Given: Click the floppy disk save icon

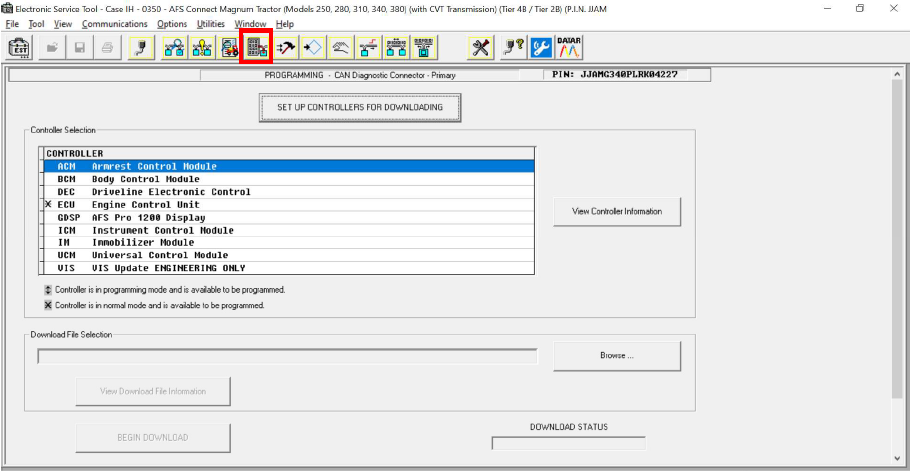Looking at the screenshot, I should click(x=80, y=48).
